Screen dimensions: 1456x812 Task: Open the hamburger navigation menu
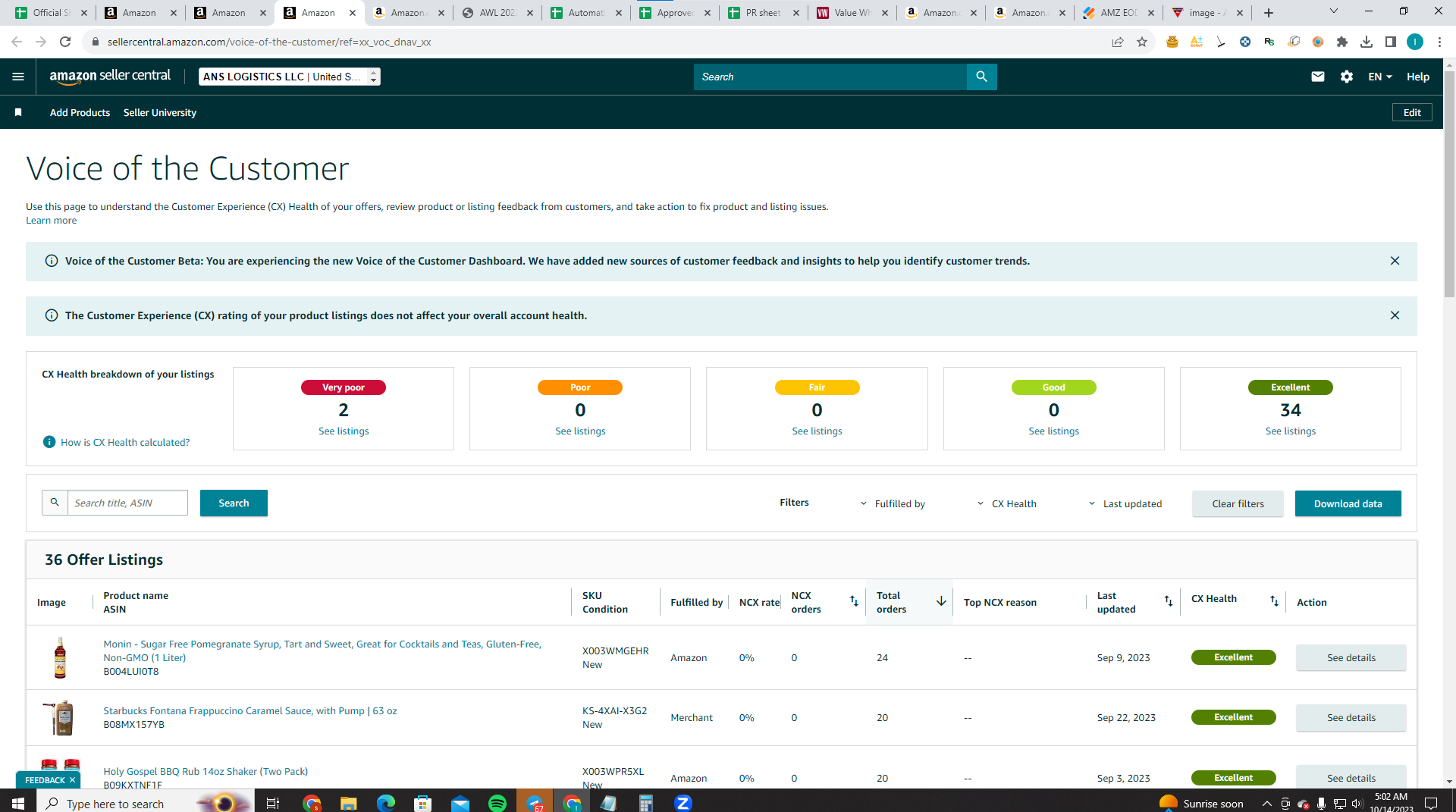(18, 77)
